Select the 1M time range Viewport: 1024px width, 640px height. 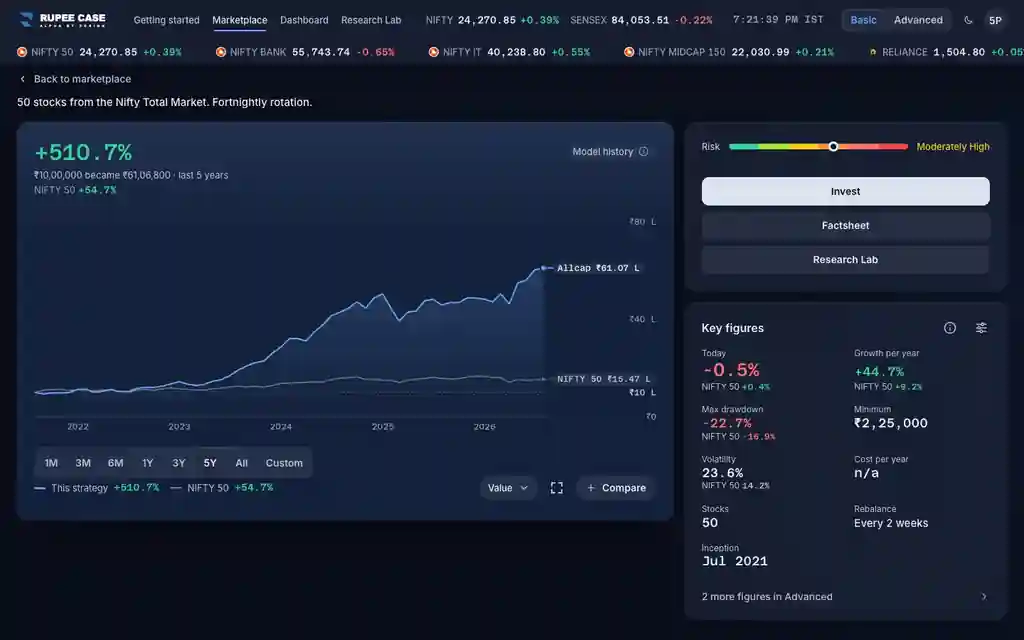coord(51,463)
